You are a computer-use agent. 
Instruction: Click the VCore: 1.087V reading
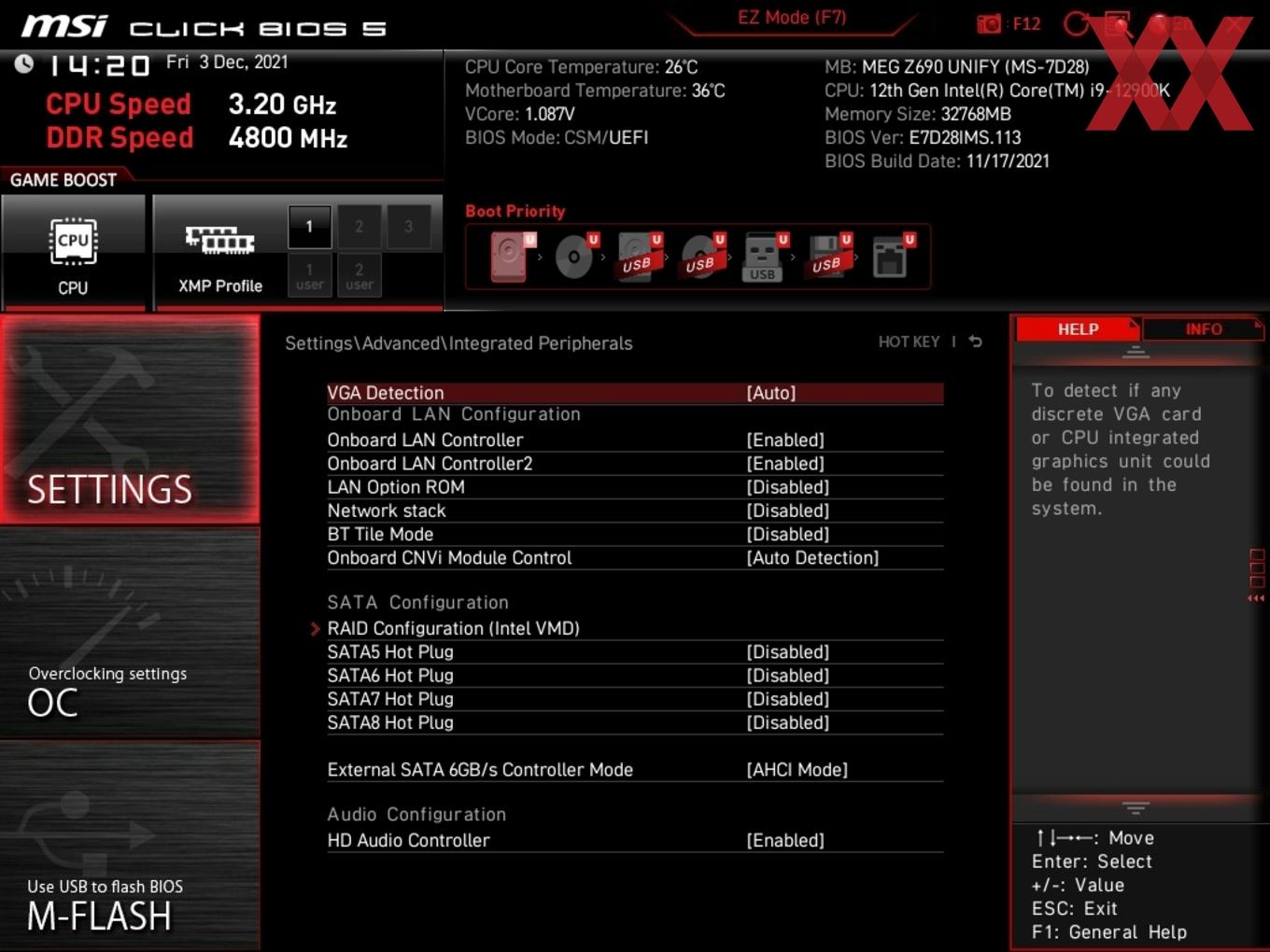[x=520, y=114]
